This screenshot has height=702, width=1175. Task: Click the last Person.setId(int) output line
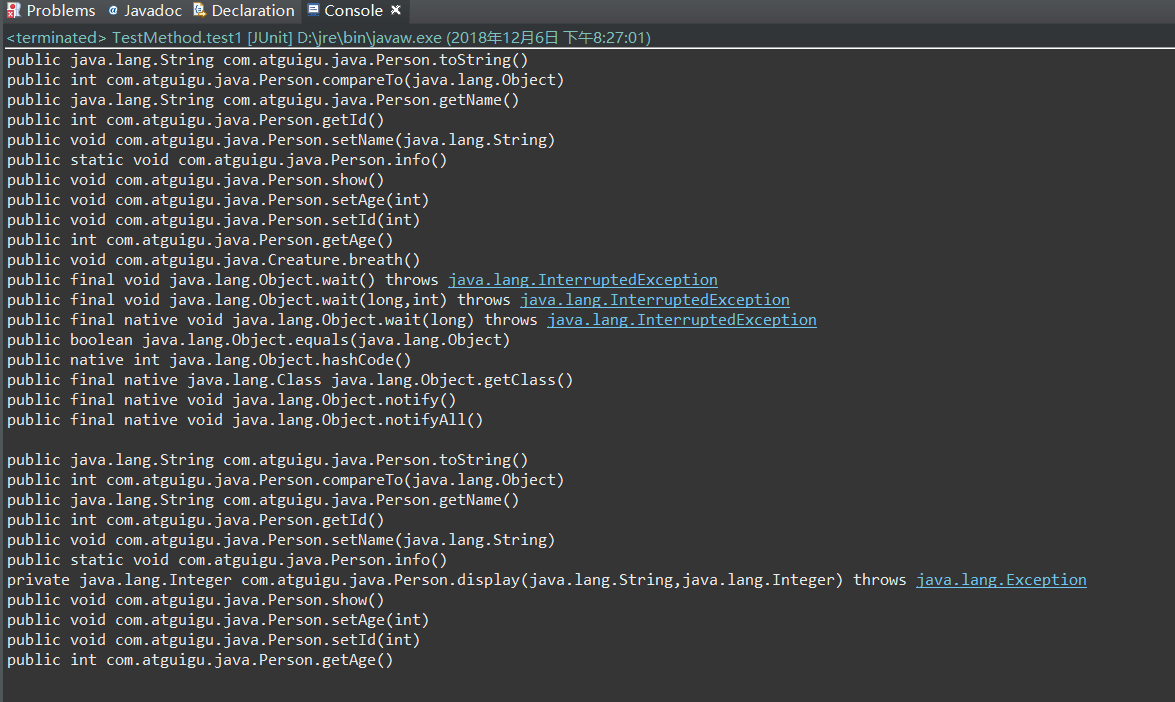[214, 640]
